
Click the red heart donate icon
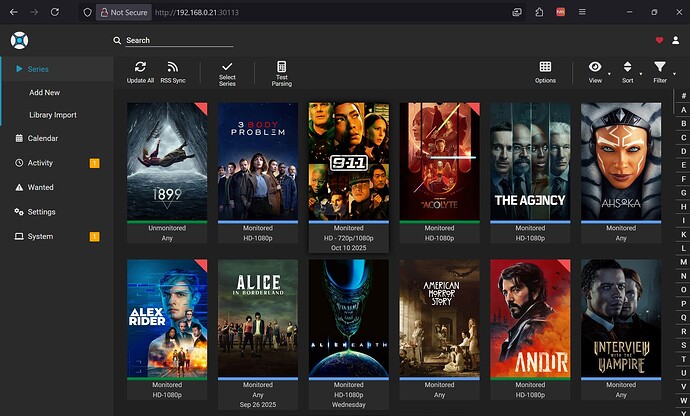pyautogui.click(x=659, y=40)
